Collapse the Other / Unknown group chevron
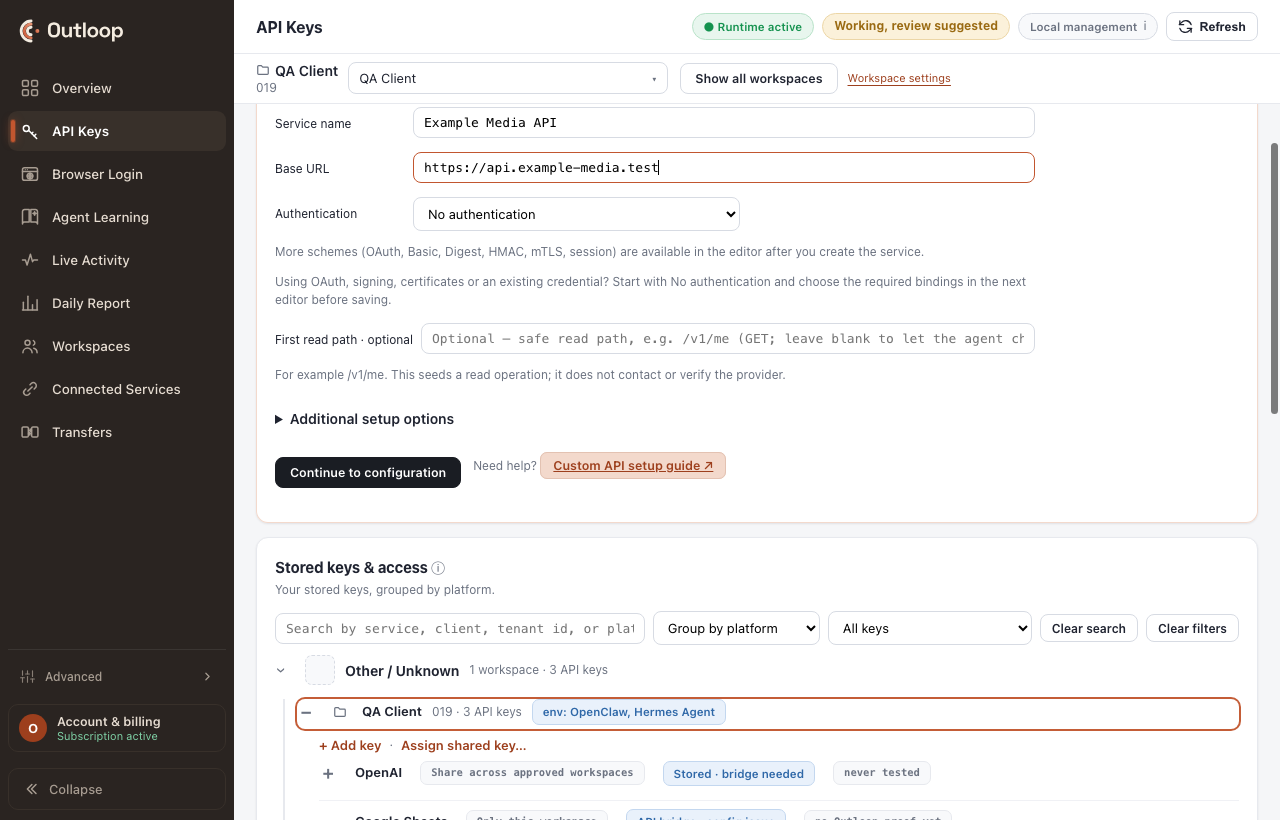Viewport: 1280px width, 820px height. click(281, 670)
